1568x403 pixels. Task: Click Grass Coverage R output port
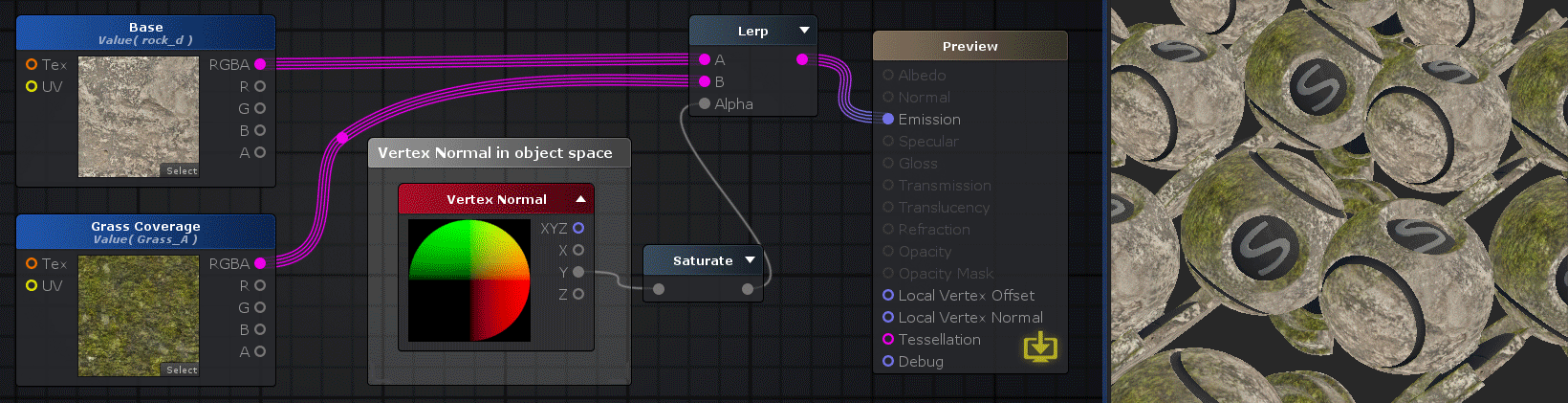[x=260, y=285]
